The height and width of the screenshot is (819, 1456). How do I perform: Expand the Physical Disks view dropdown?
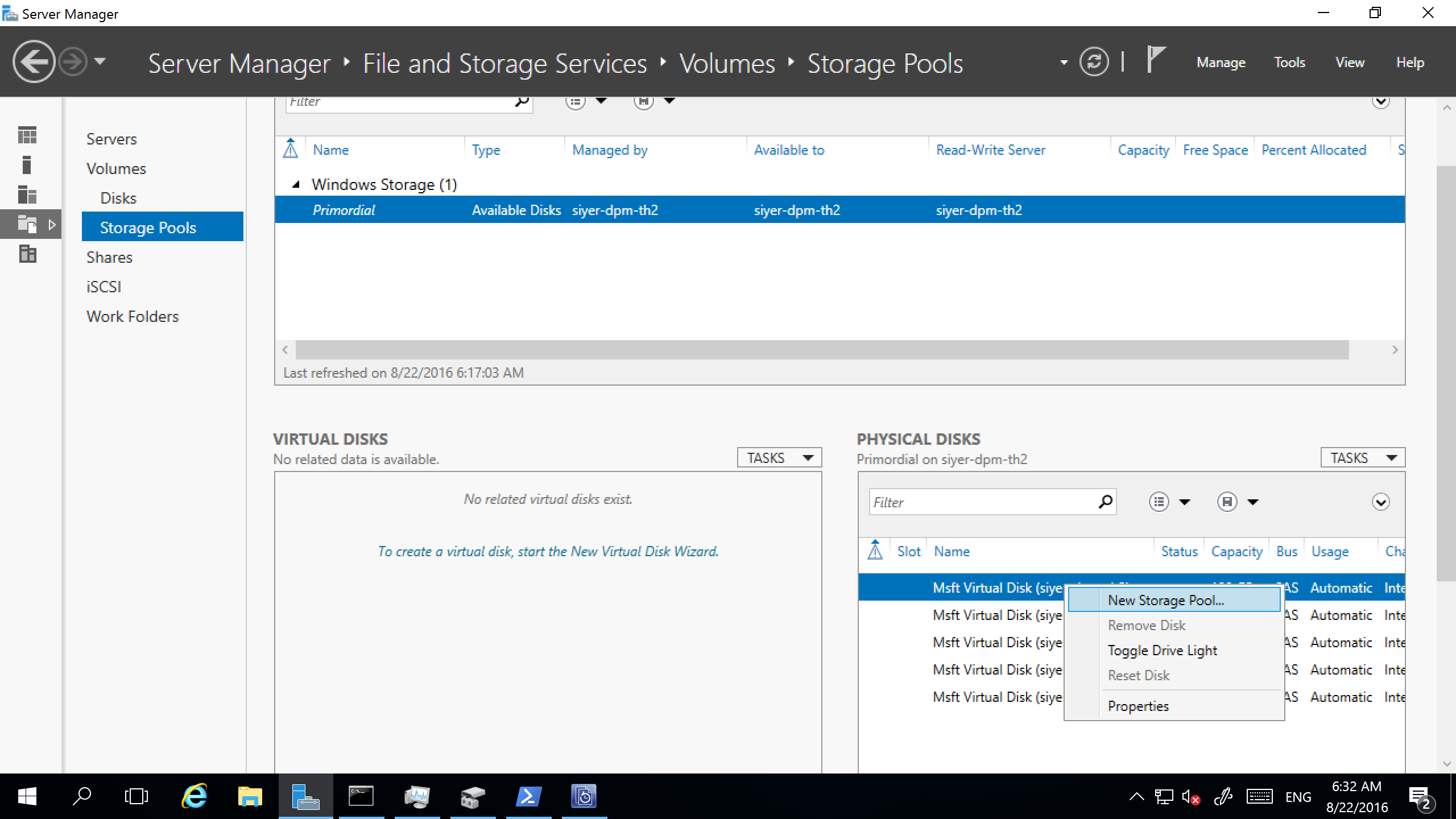tap(1381, 502)
